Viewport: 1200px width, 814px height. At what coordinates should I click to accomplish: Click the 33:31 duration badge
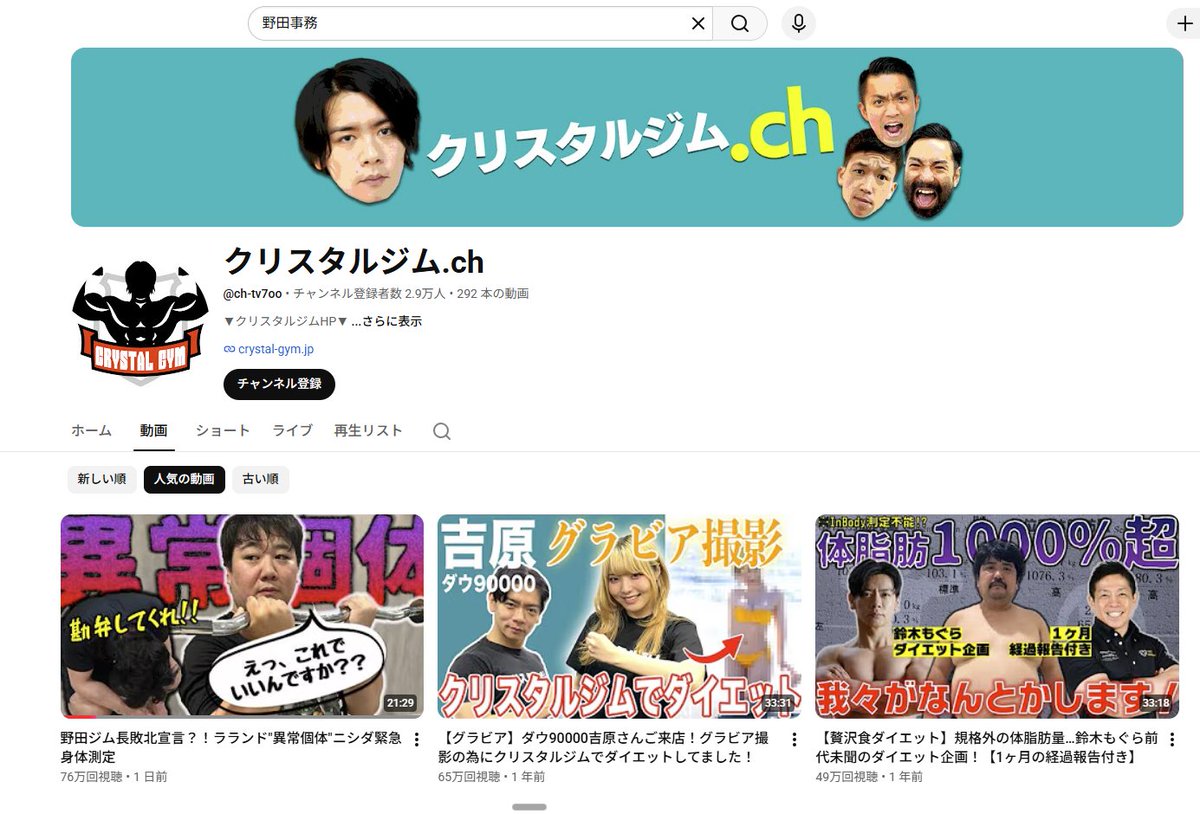(777, 703)
